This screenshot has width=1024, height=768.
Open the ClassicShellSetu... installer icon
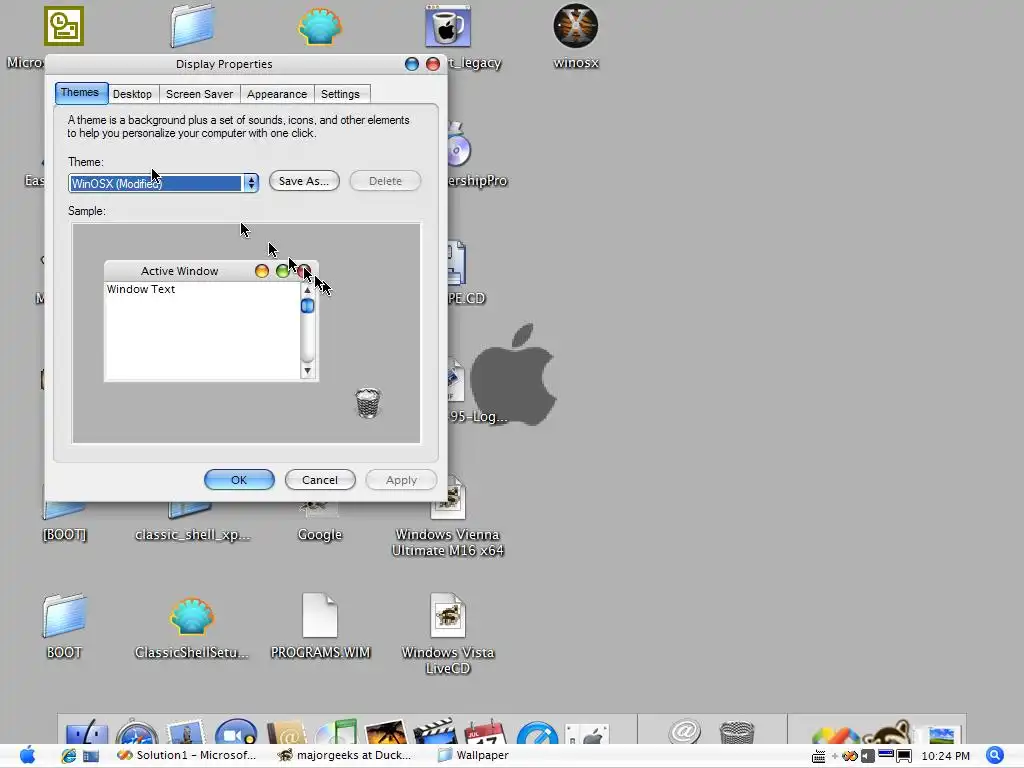[191, 616]
